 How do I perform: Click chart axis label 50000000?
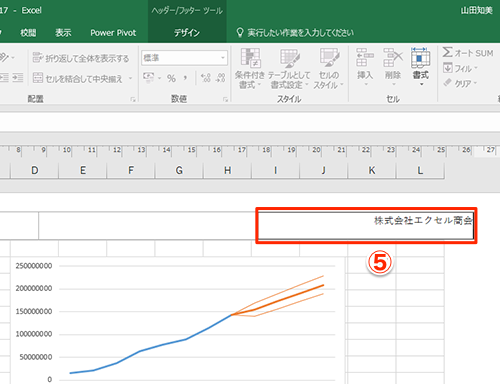click(36, 357)
